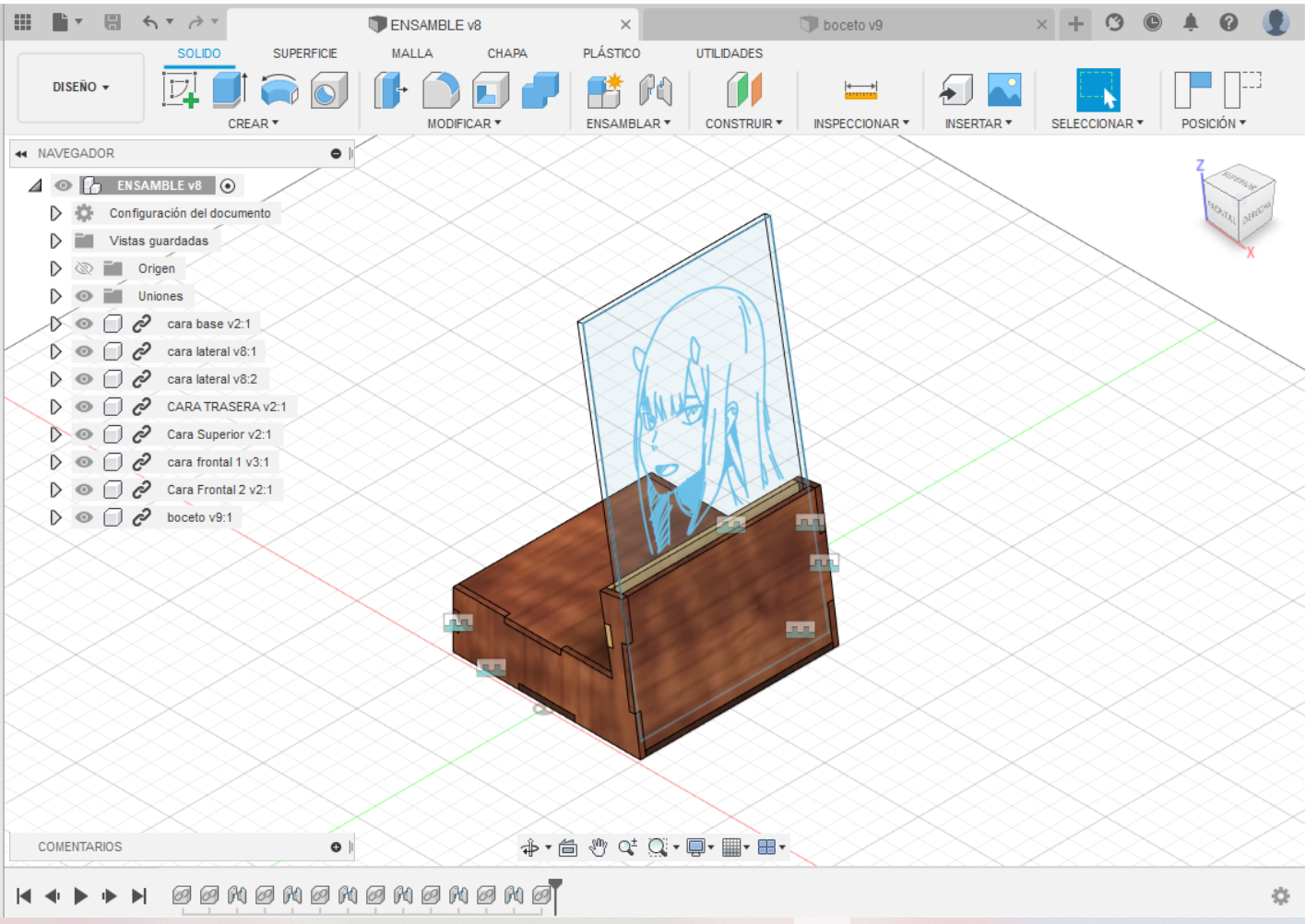Click the Press Pull tool icon
This screenshot has height=924, width=1305.
click(x=391, y=90)
